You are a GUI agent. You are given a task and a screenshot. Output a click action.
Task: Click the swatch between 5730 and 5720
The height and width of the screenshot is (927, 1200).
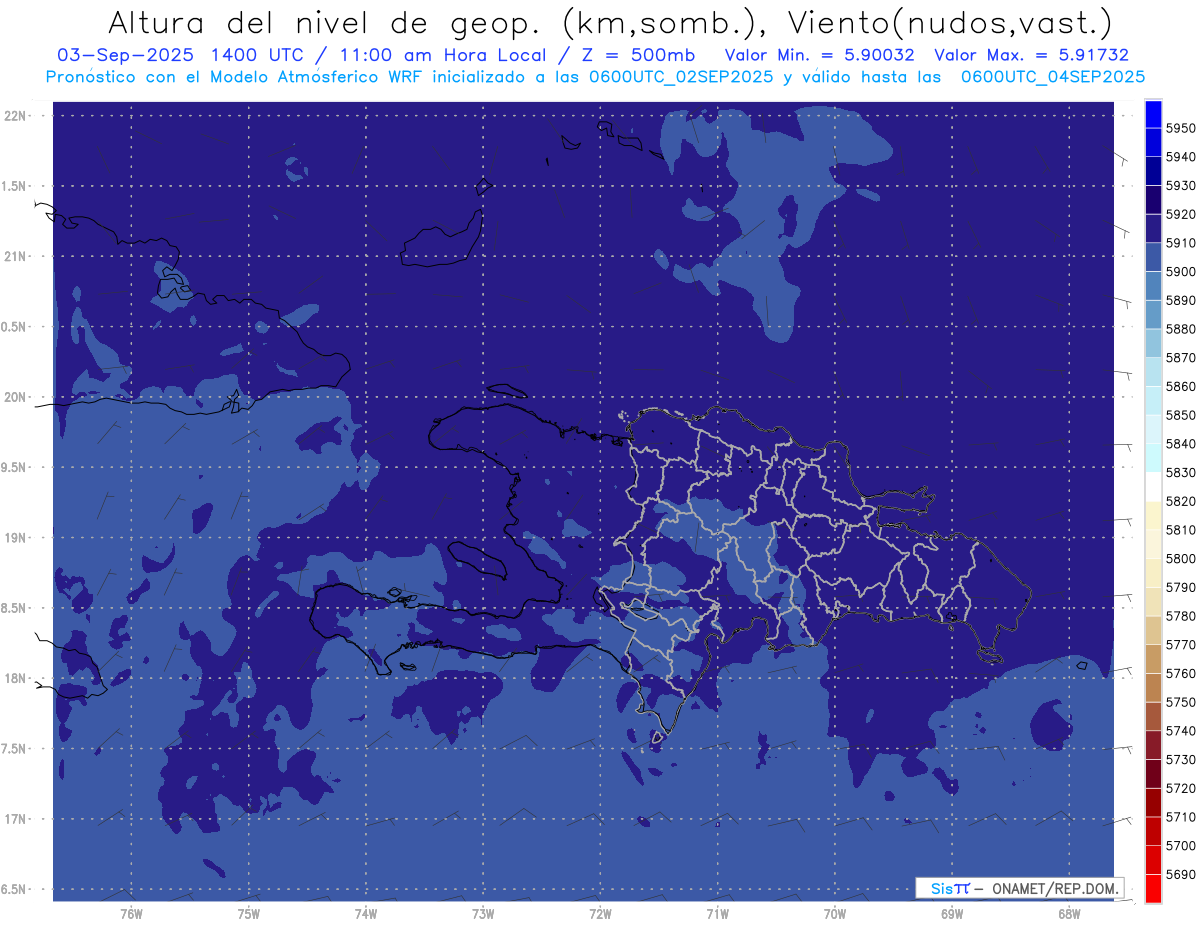[x=1152, y=774]
